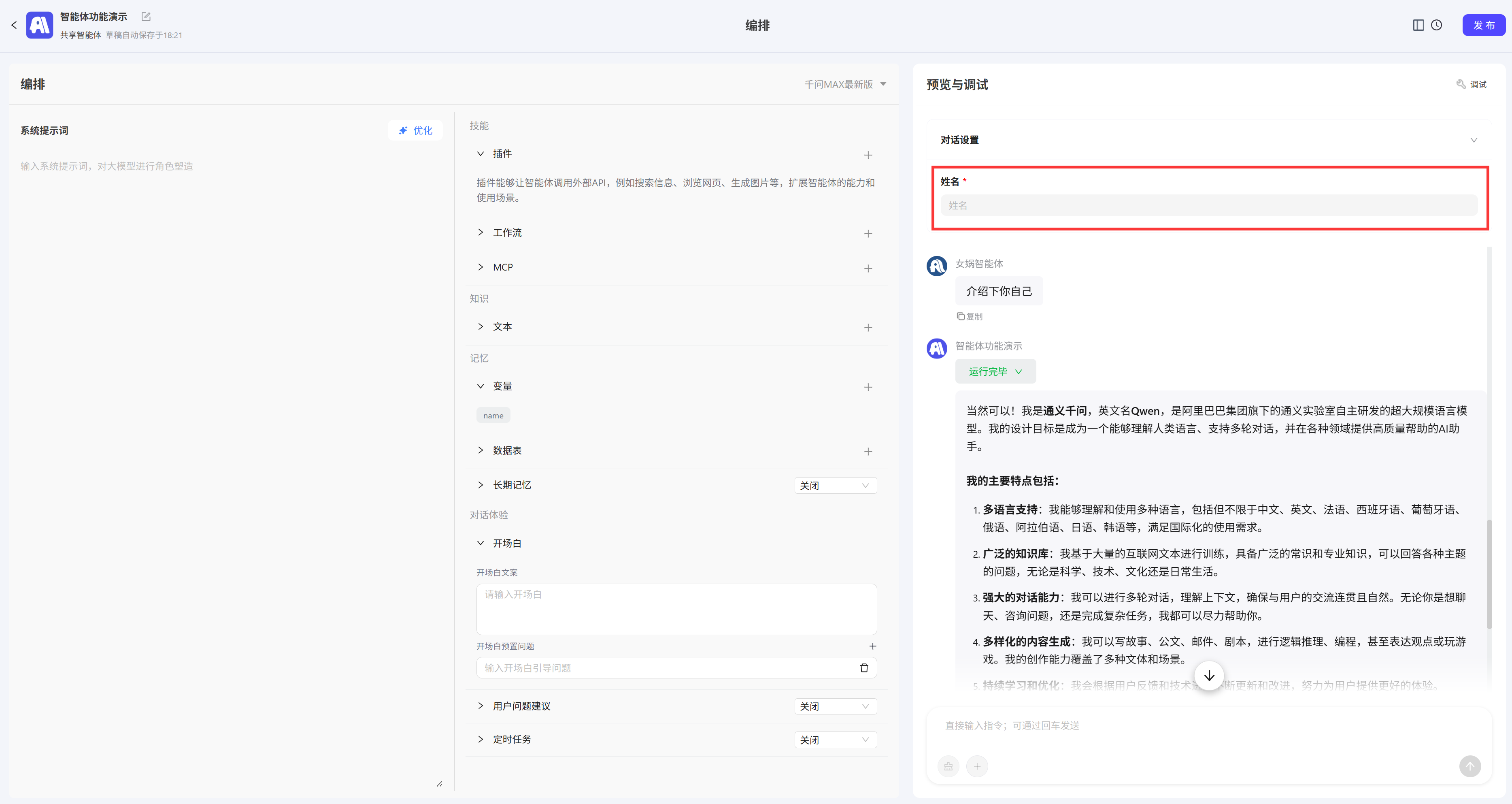The width and height of the screenshot is (1512, 804).
Task: Open the version history clock icon
Action: [1436, 25]
